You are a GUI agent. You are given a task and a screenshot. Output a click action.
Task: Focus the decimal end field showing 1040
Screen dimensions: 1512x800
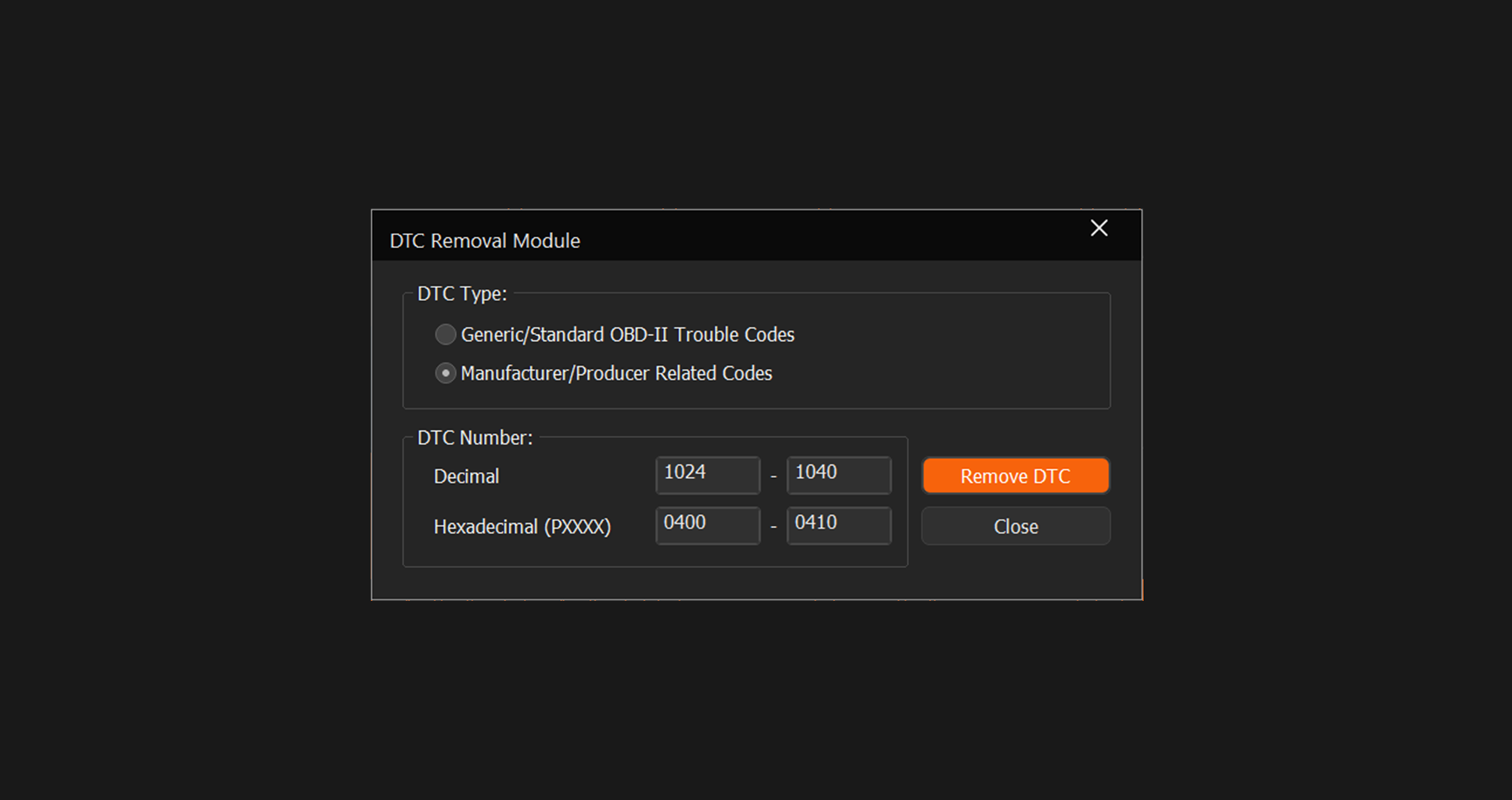(x=838, y=475)
